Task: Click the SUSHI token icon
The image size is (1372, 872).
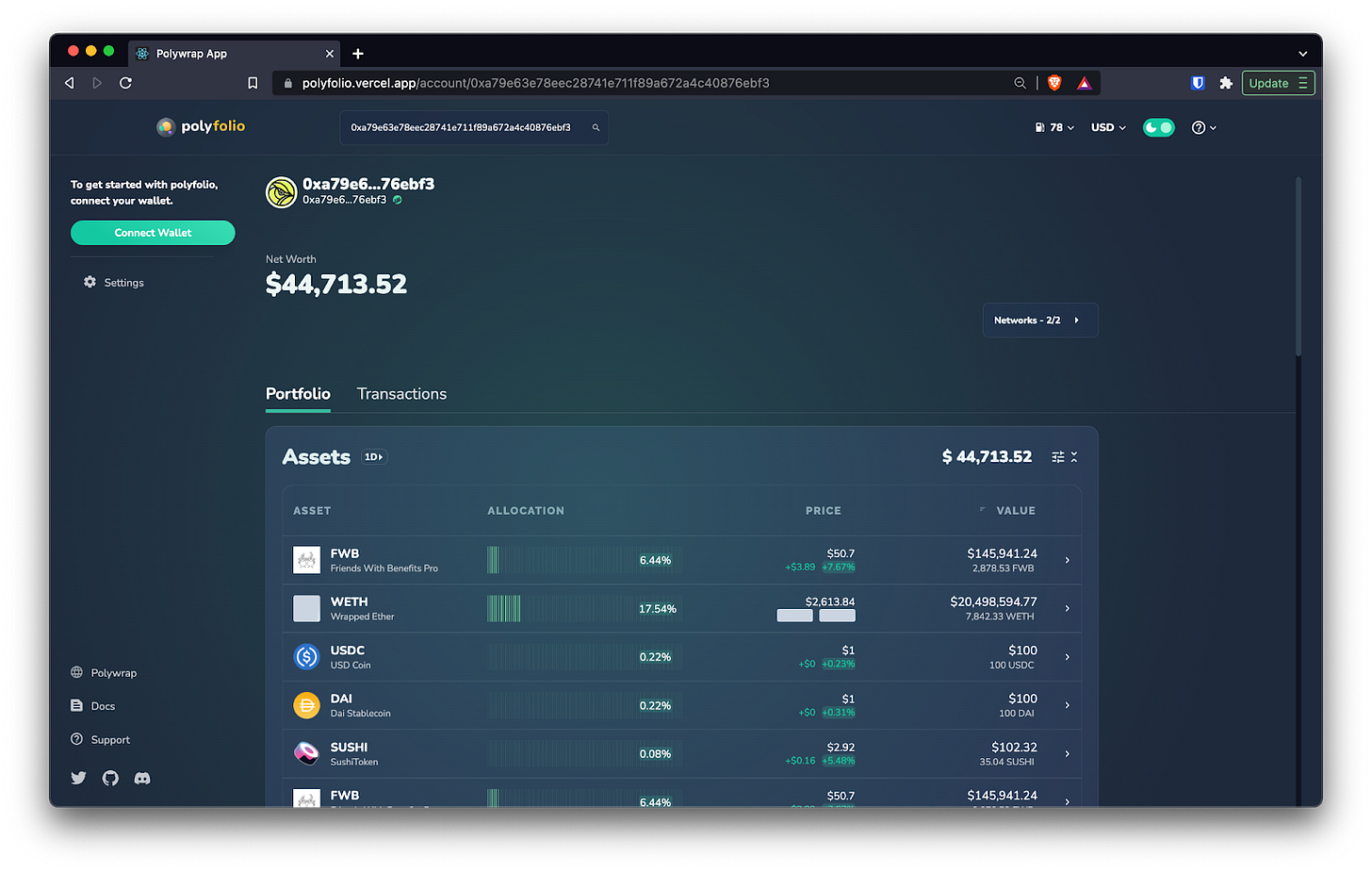Action: [306, 753]
